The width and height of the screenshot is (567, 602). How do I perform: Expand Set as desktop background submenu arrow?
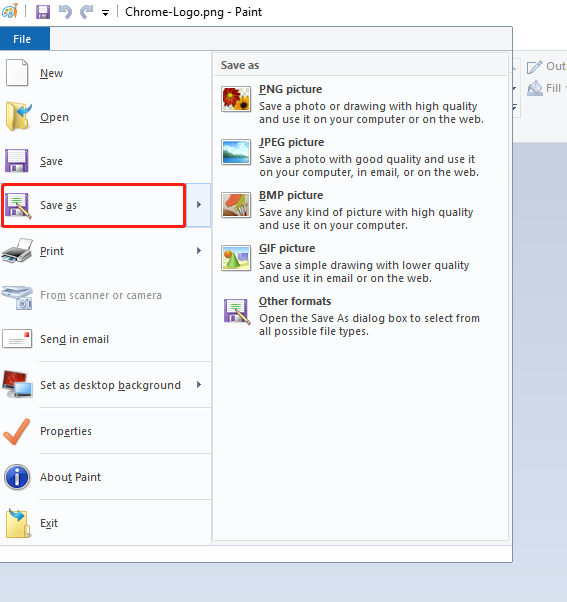(199, 385)
